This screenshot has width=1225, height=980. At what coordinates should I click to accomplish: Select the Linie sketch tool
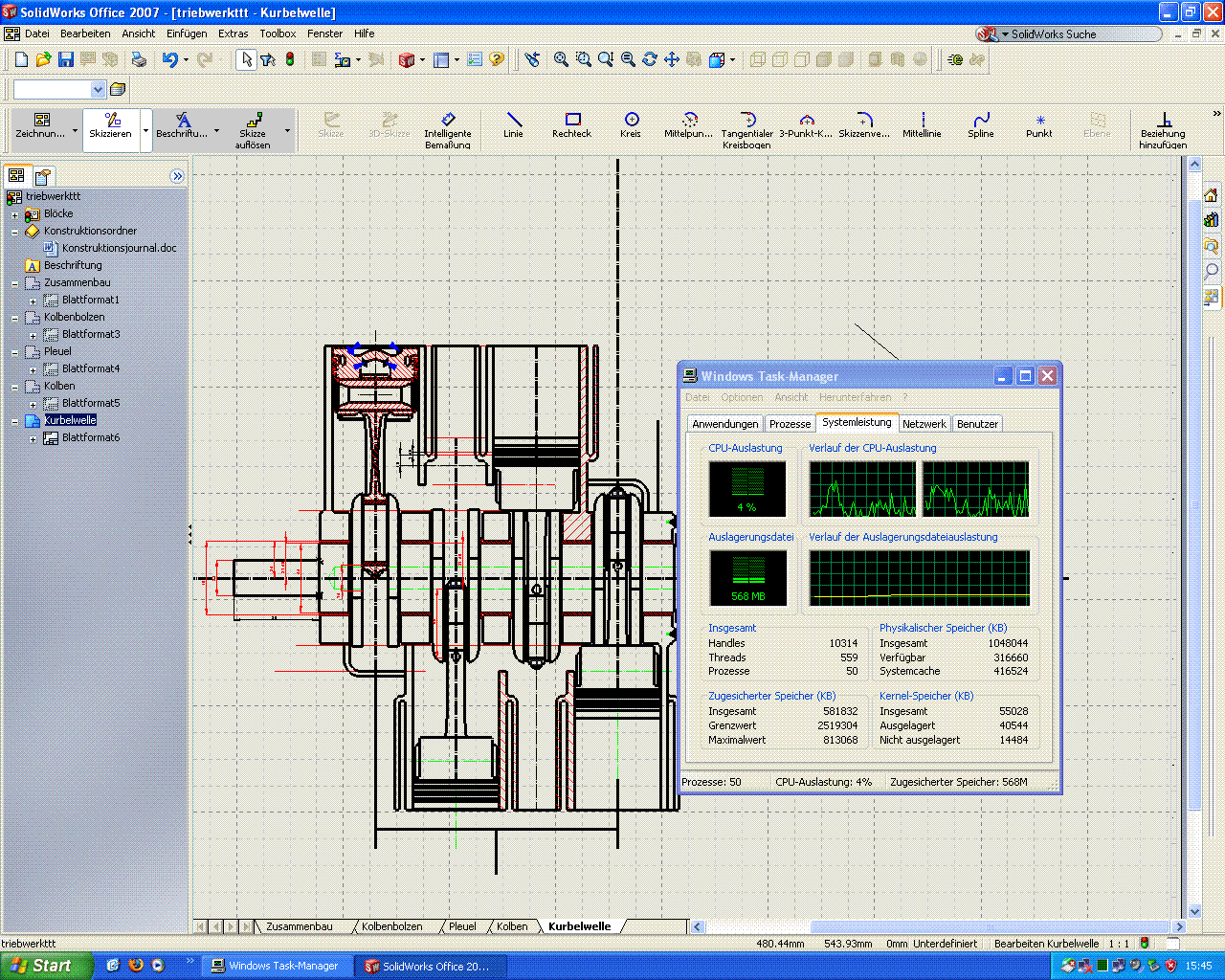tap(514, 125)
